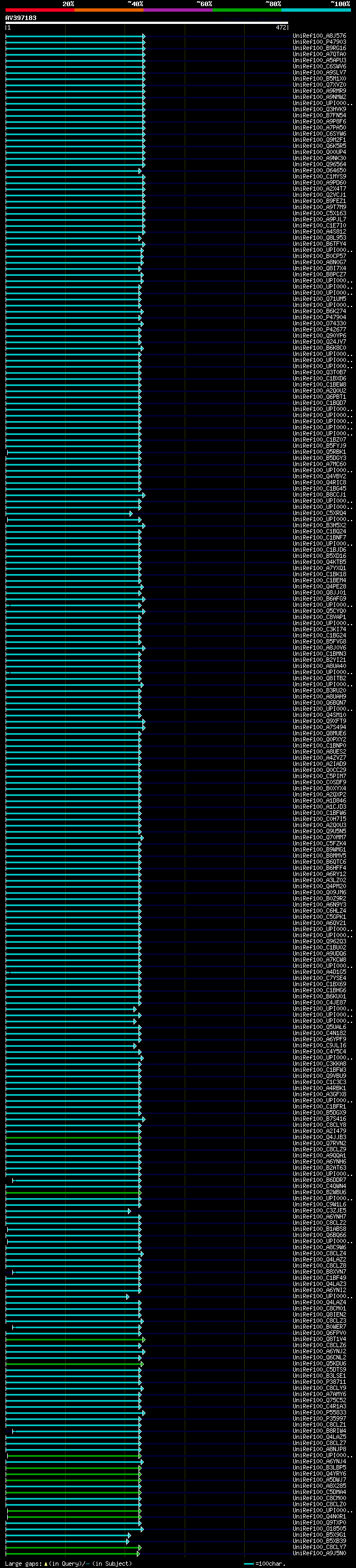Viewport: 356px width, 1568px height.
Task: Click hit label UniRef100_C1BNF7
Action: (319, 537)
